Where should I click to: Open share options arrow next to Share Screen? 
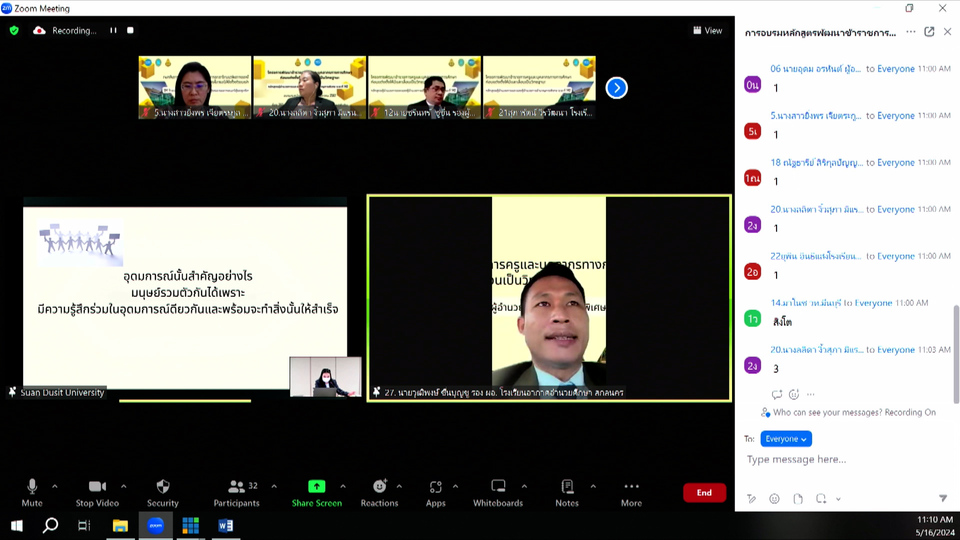[343, 487]
